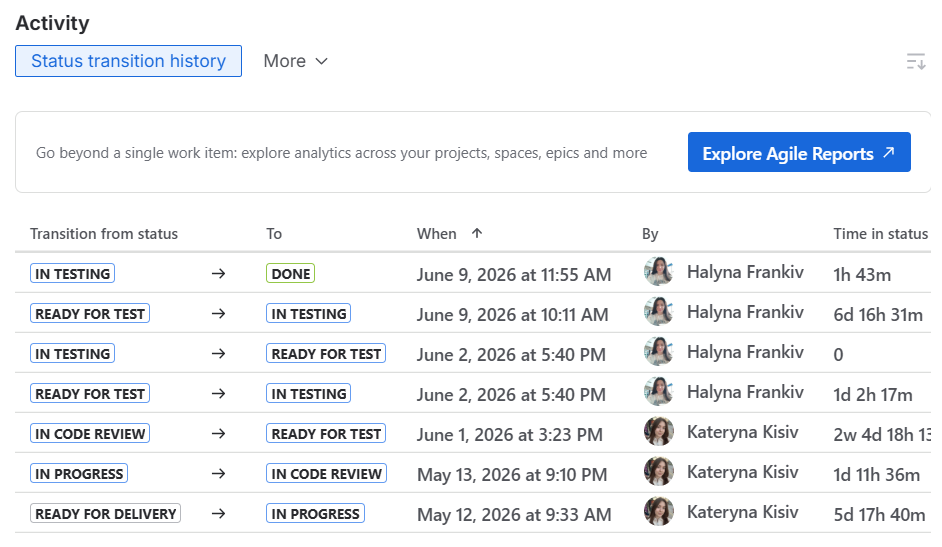Click the Transition from status header

(104, 234)
